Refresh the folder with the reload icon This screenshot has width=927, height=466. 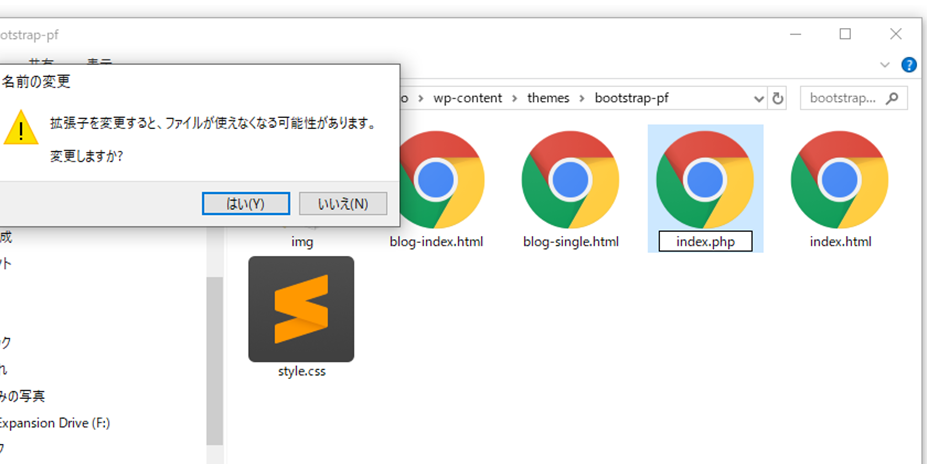click(x=778, y=98)
